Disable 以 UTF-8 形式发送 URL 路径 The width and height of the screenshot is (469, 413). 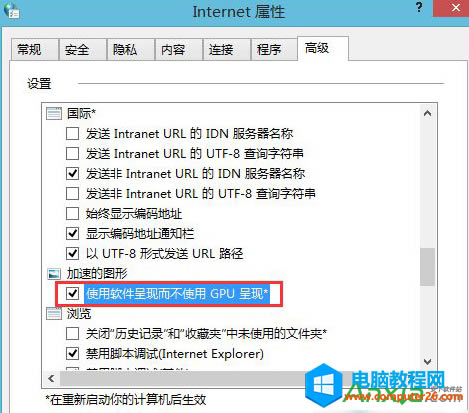[x=73, y=254]
